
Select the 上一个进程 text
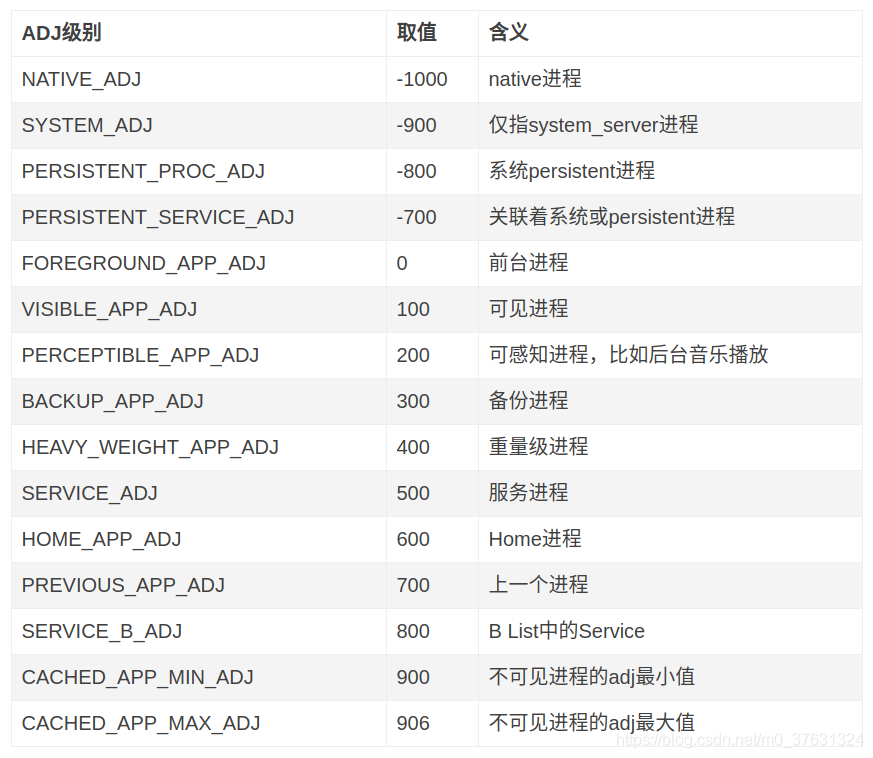pyautogui.click(x=538, y=585)
